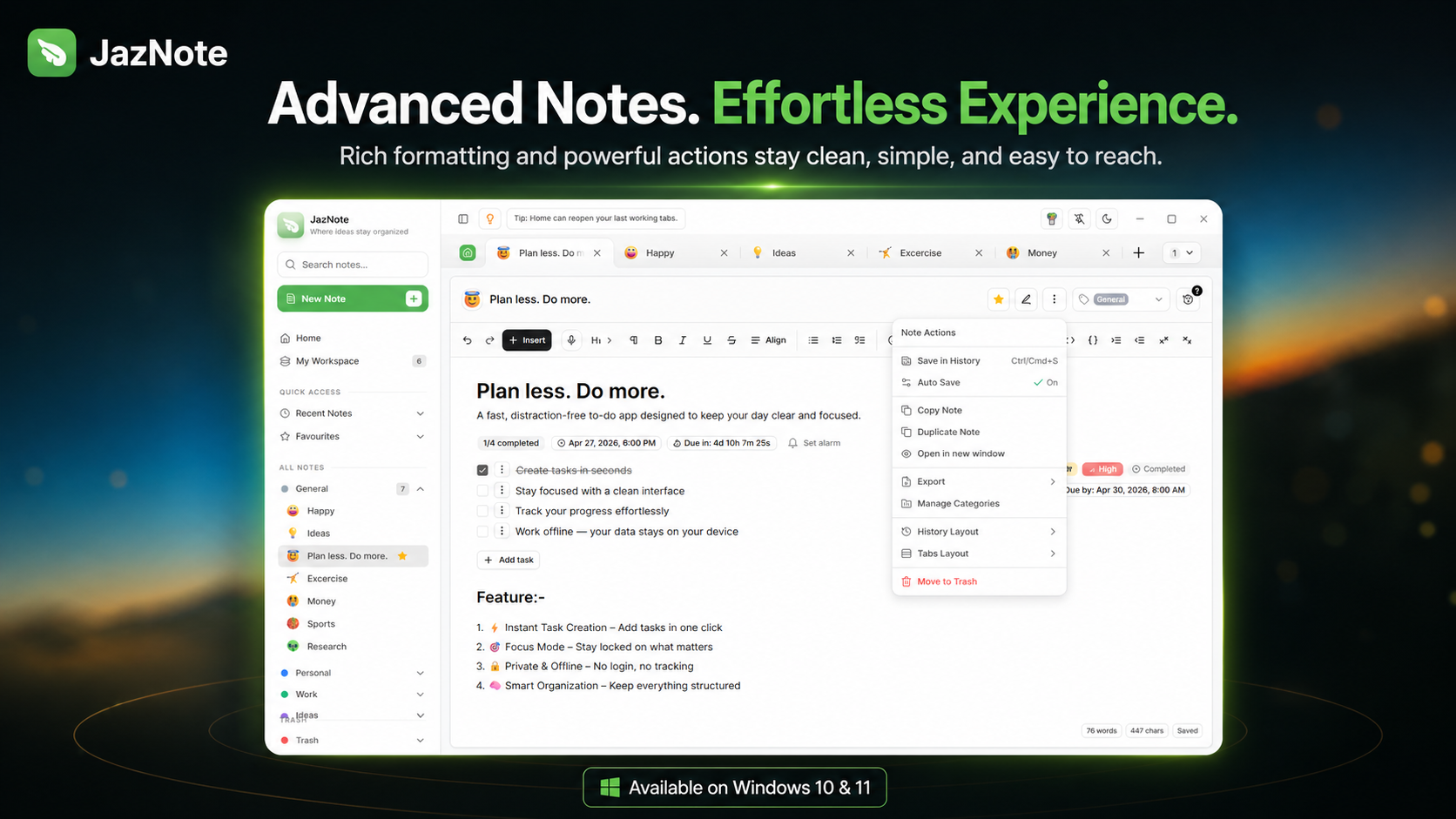Viewport: 1456px width, 819px height.
Task: Select Move to Trash
Action: [980, 581]
